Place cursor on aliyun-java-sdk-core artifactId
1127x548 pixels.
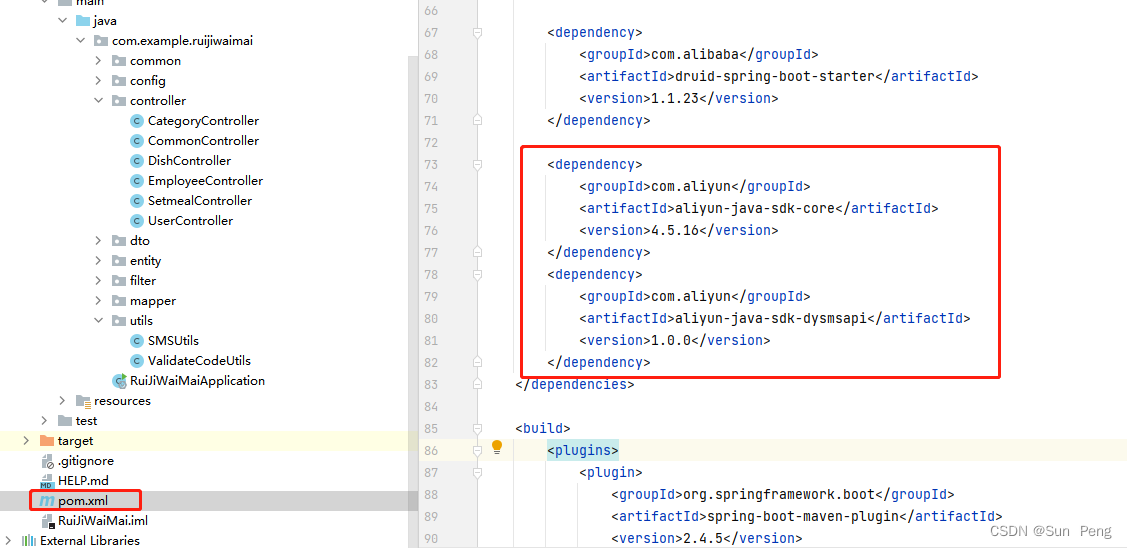[x=754, y=209]
